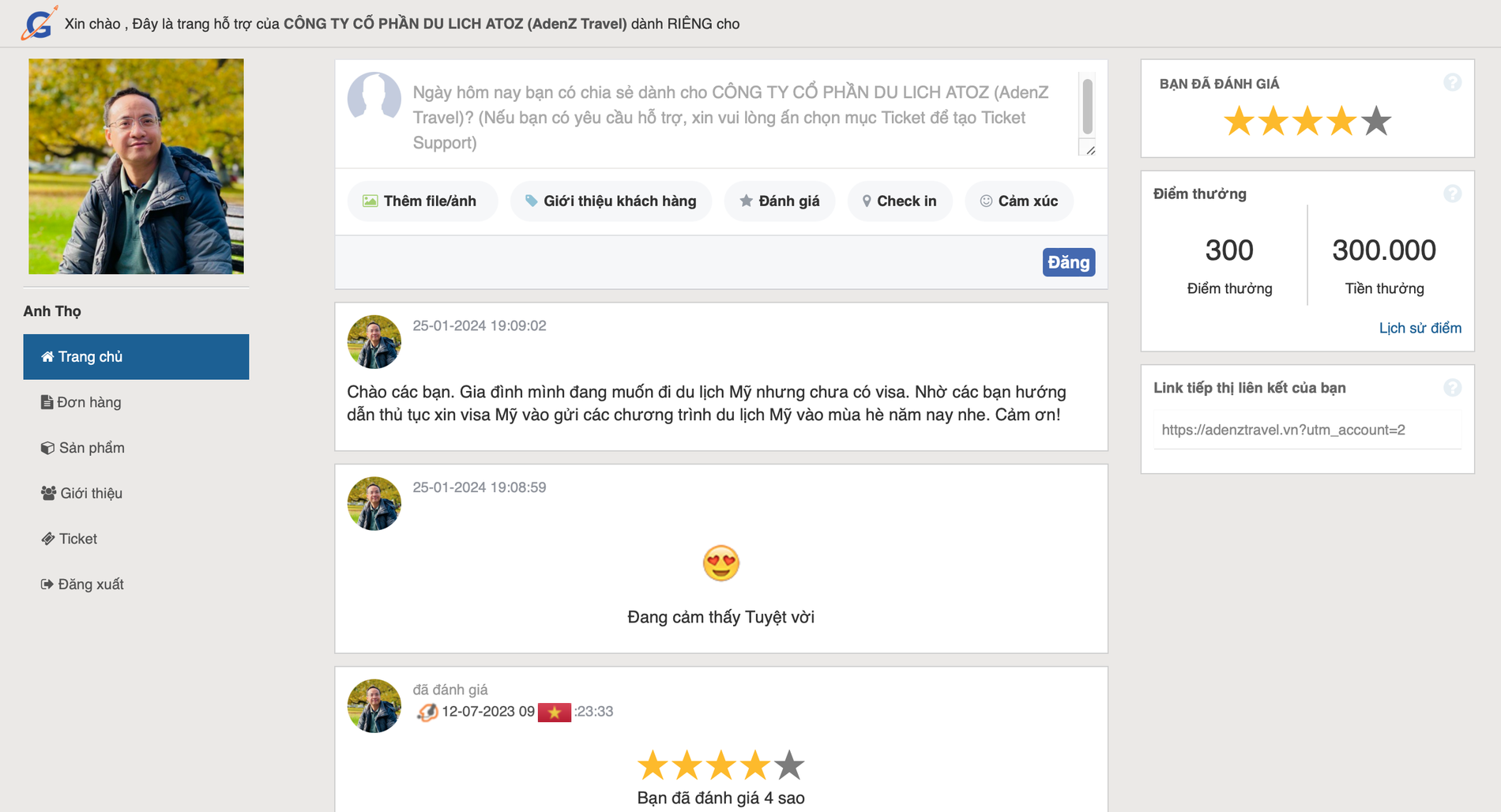
Task: Click the AdenZ Travel logo icon
Action: 39,23
